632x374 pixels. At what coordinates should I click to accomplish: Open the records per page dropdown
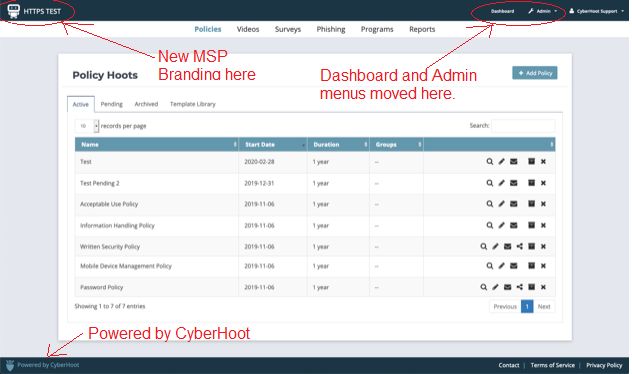coord(87,126)
